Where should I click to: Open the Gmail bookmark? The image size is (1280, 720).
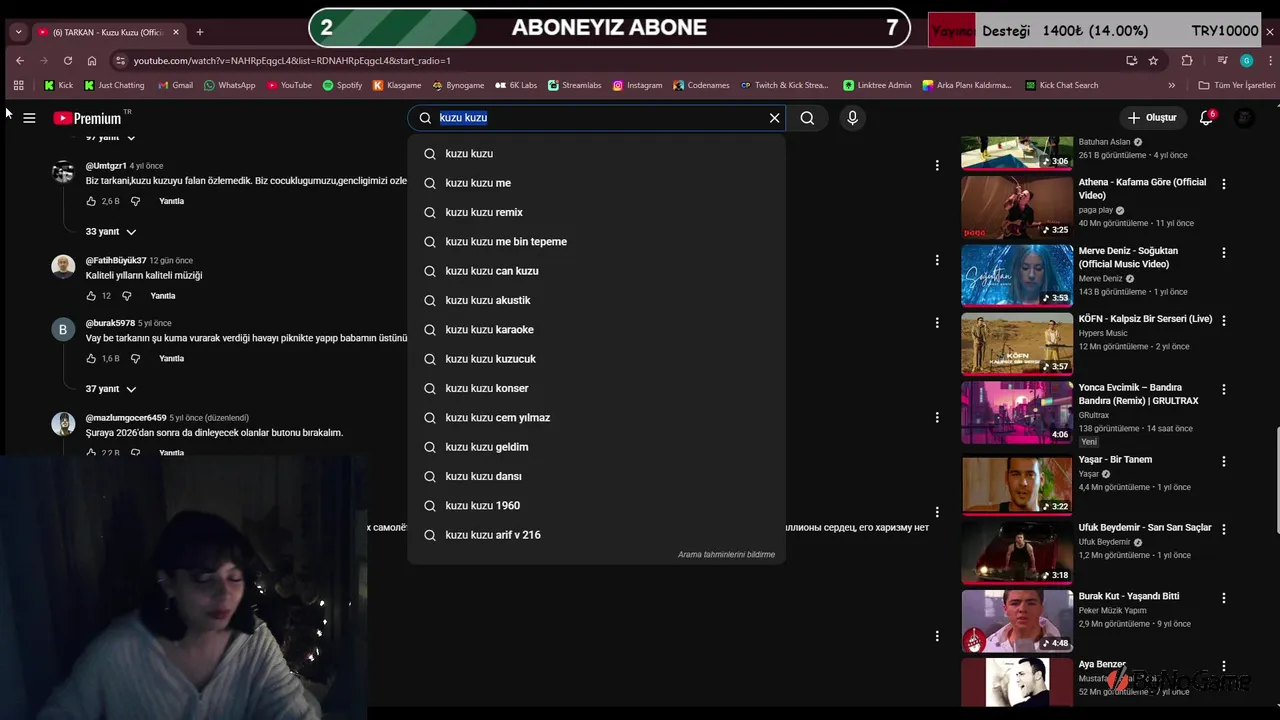174,85
